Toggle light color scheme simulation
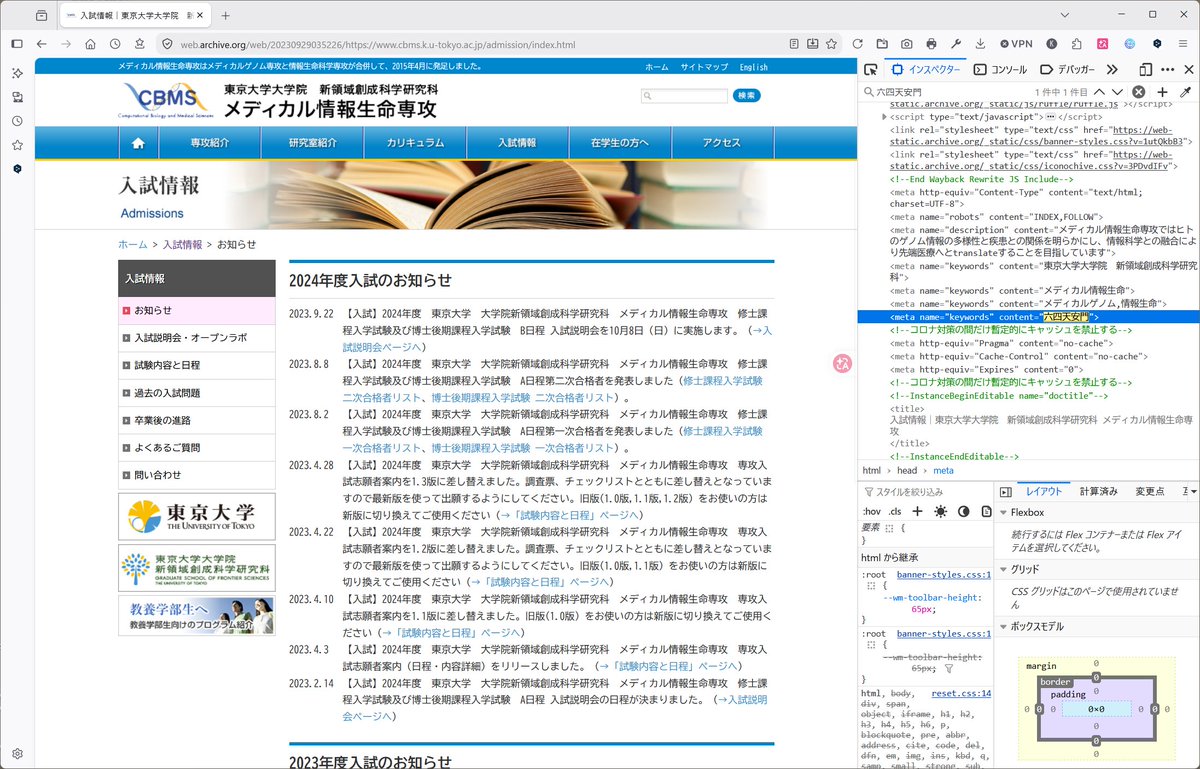This screenshot has height=769, width=1200. coord(940,511)
